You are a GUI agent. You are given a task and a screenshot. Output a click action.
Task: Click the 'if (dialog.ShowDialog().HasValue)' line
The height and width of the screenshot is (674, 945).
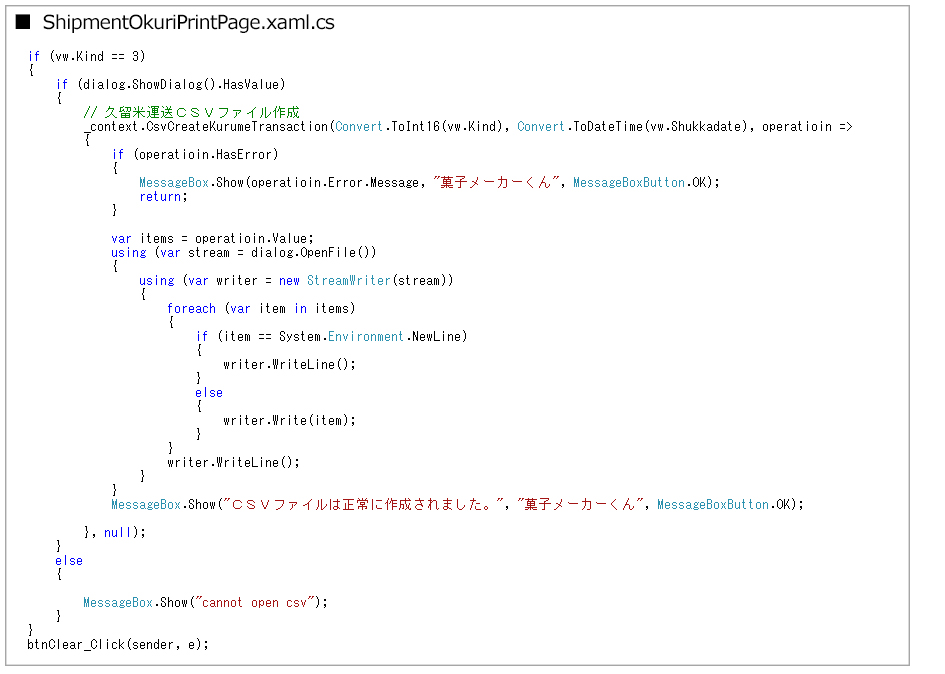click(x=171, y=84)
